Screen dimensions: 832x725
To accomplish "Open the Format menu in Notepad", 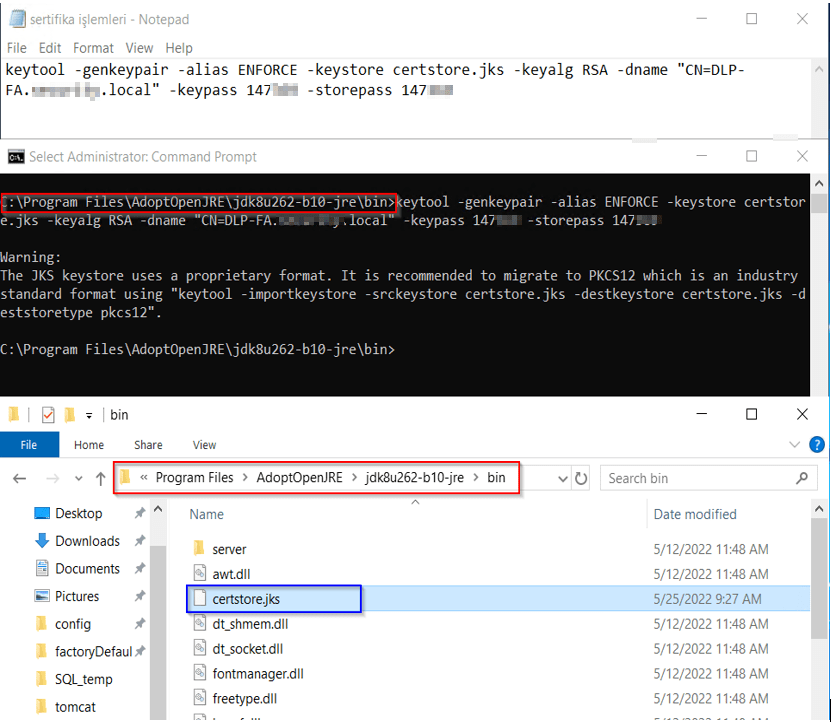I will pos(93,48).
